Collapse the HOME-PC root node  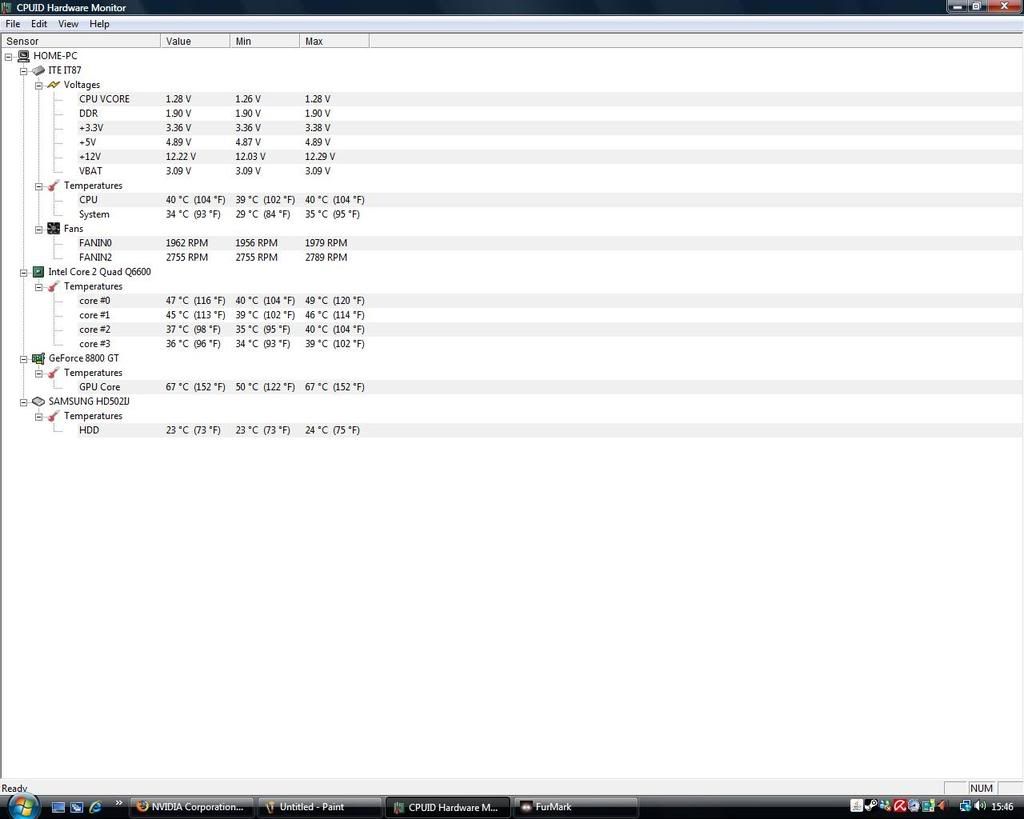click(8, 57)
